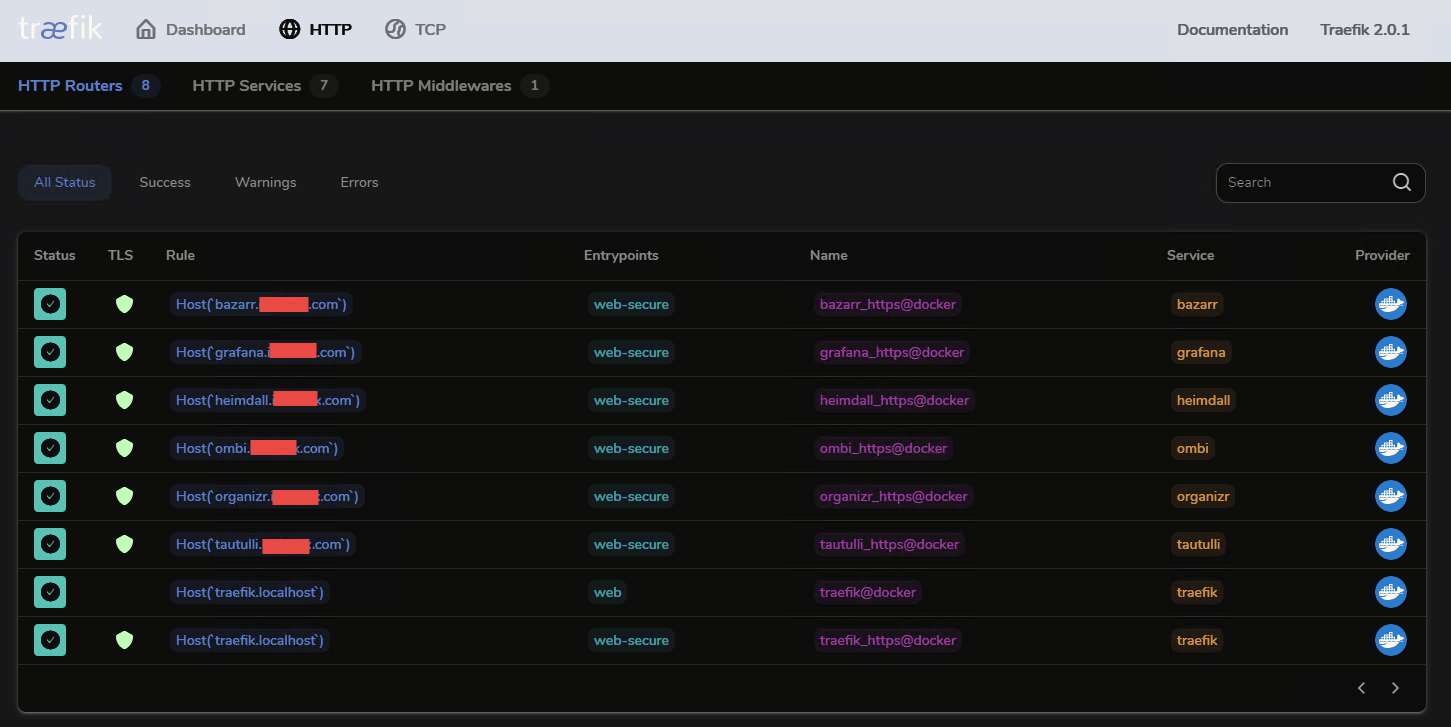Click the traefik_https@docker name
Screen dimensions: 1451x727
click(888, 640)
